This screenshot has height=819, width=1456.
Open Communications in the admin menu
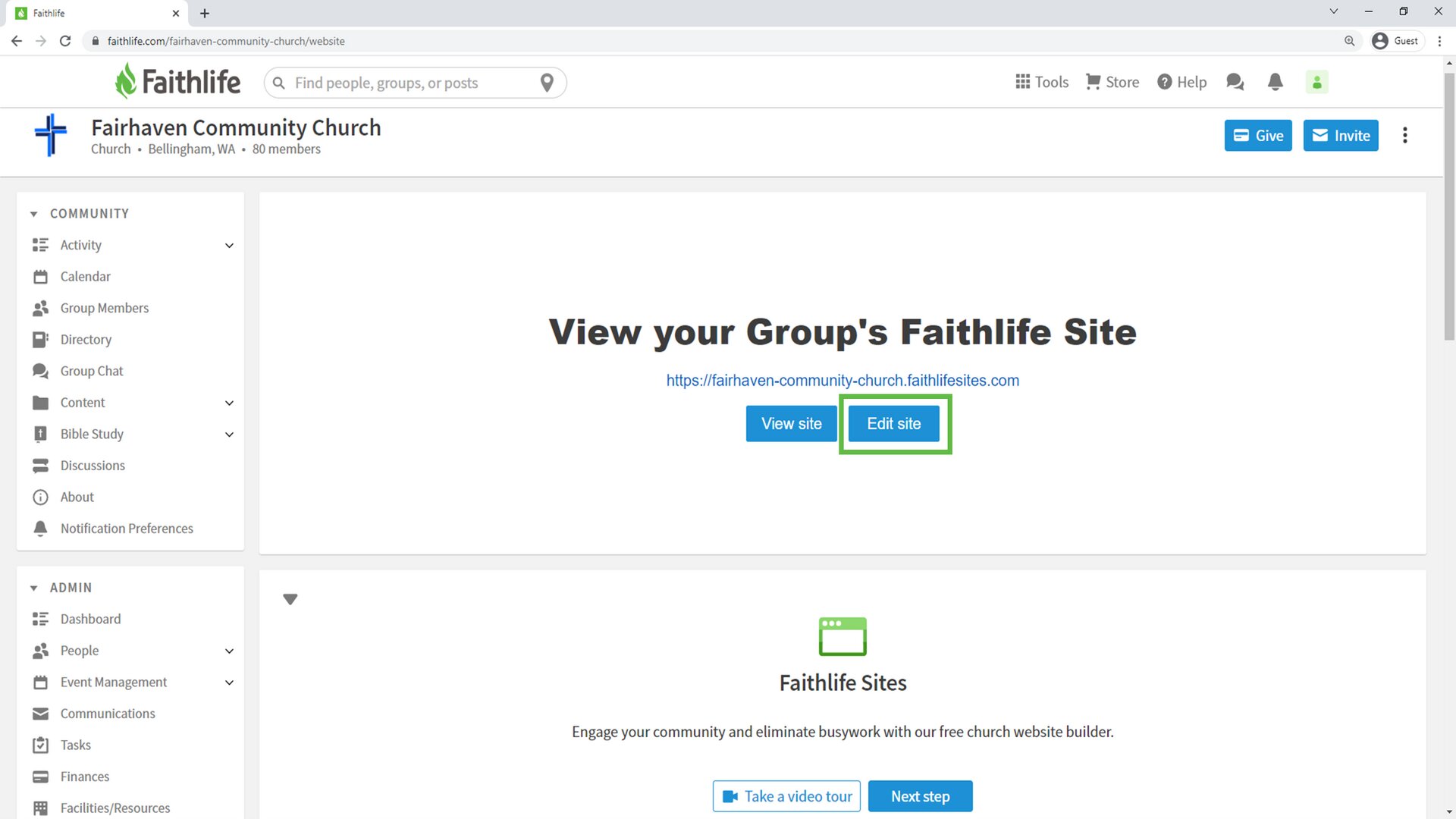[108, 714]
